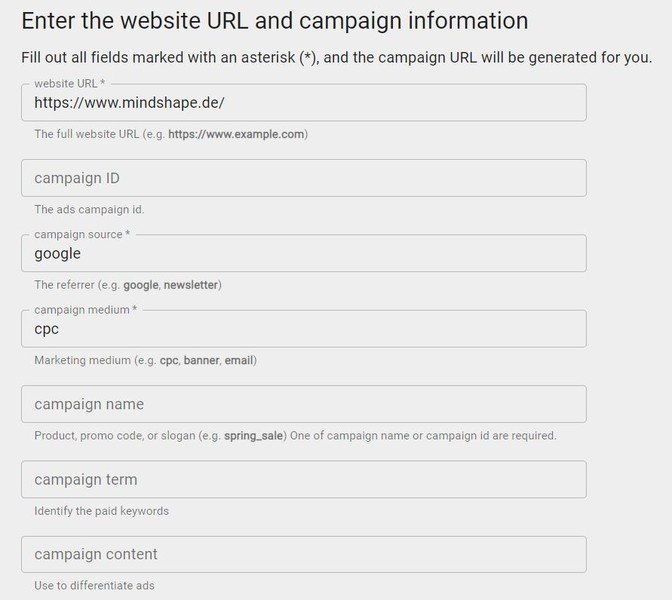Viewport: 672px width, 600px height.
Task: Click inside the campaign term field
Action: tap(303, 480)
